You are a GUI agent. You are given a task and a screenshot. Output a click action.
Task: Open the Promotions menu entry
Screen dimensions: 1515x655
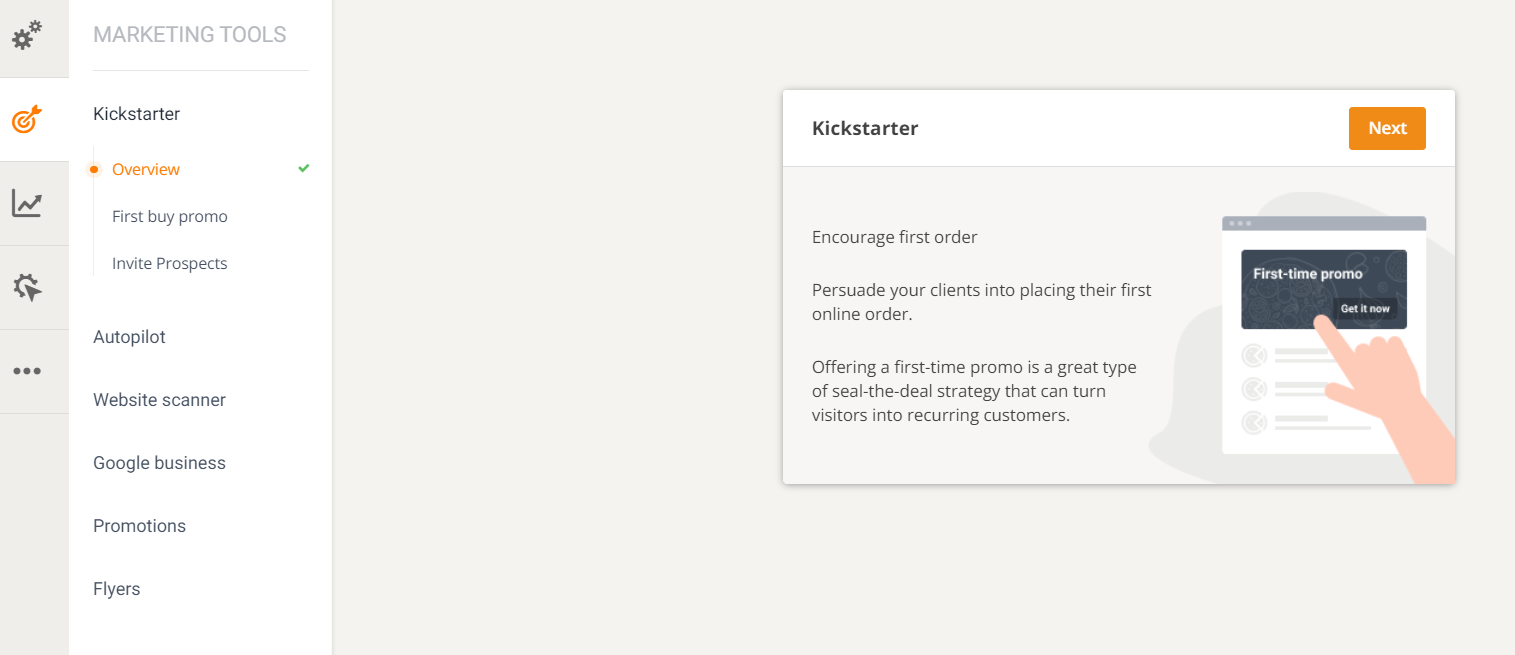click(139, 525)
